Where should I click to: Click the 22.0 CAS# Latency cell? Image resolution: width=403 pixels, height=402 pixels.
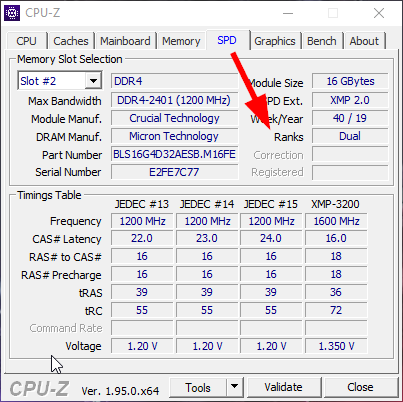click(x=142, y=239)
